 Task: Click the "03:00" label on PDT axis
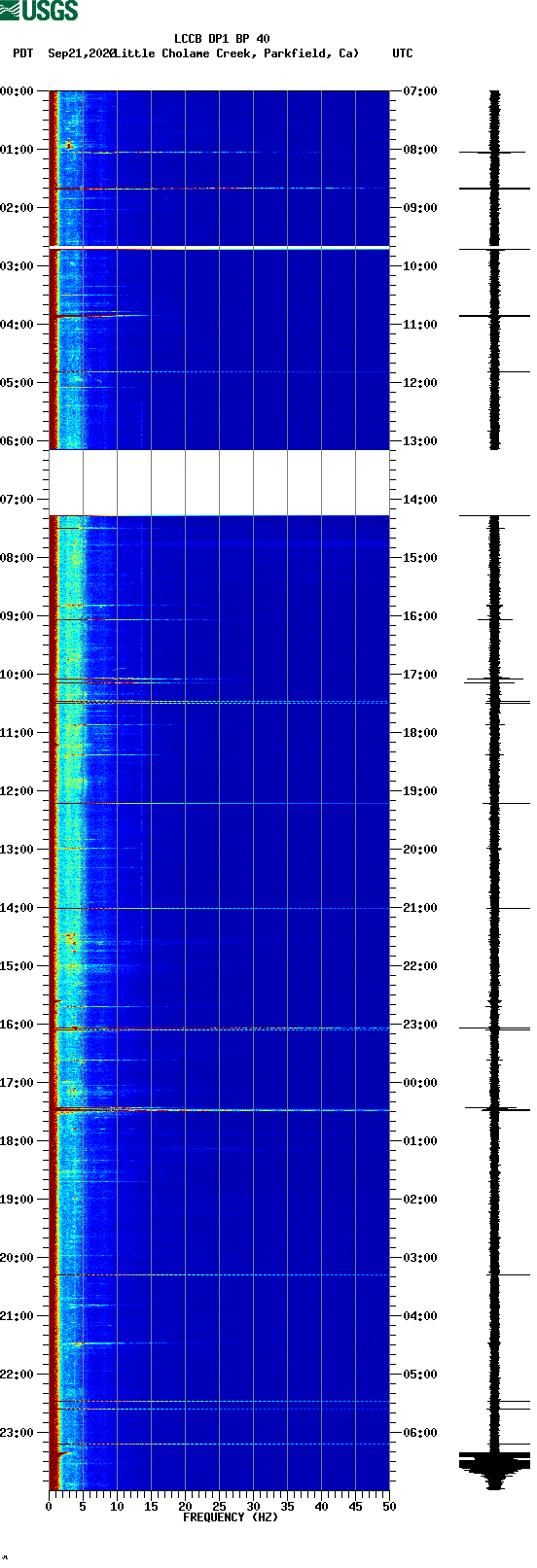tap(17, 266)
